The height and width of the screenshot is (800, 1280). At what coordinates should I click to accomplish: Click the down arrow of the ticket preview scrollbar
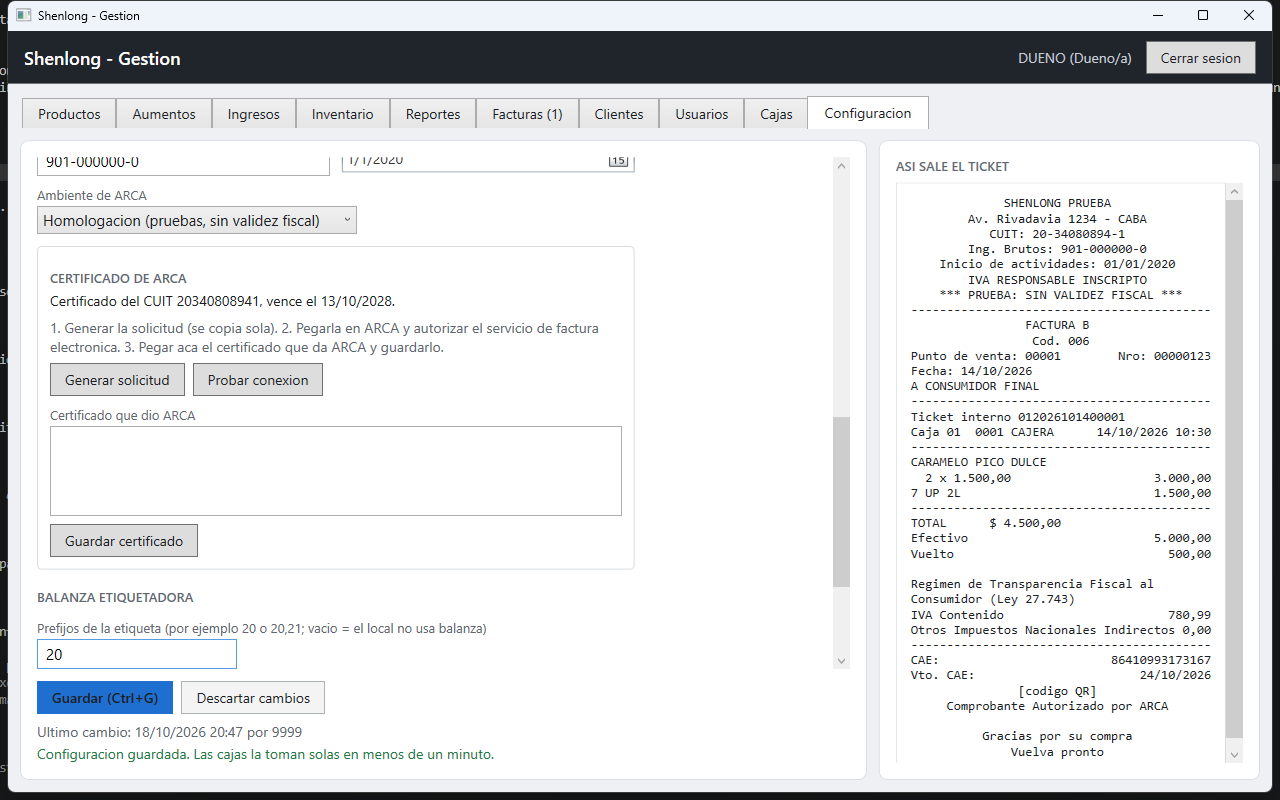click(1234, 754)
